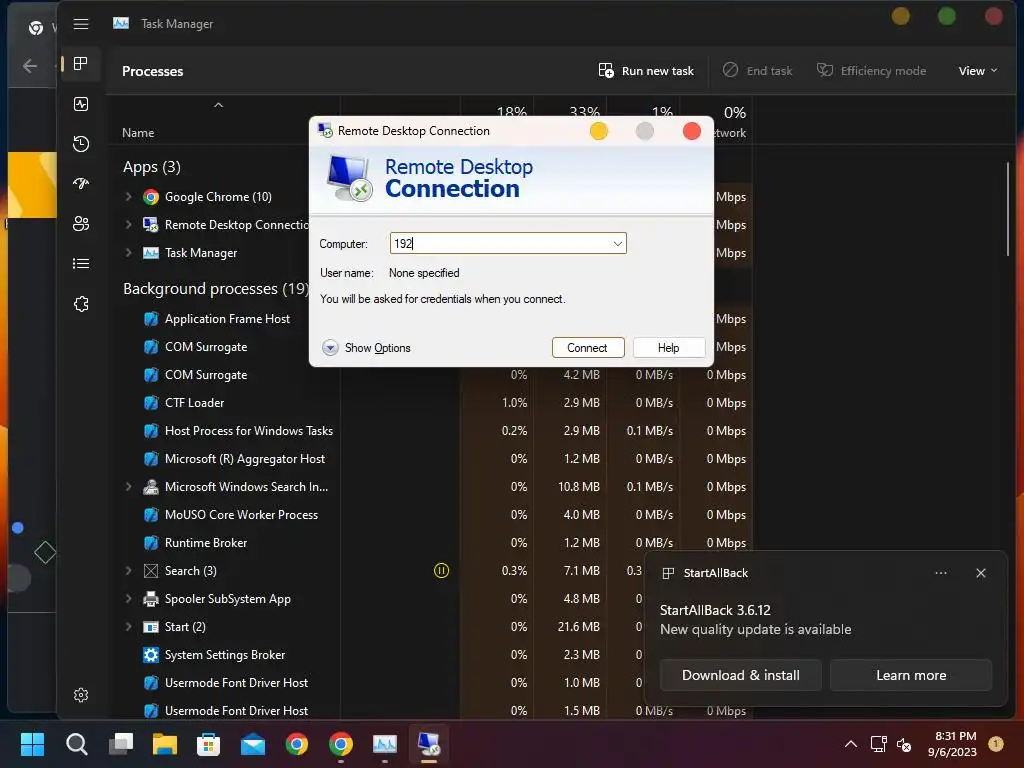Open Task View from the taskbar
Screen dimensions: 1024x768
tap(121, 744)
